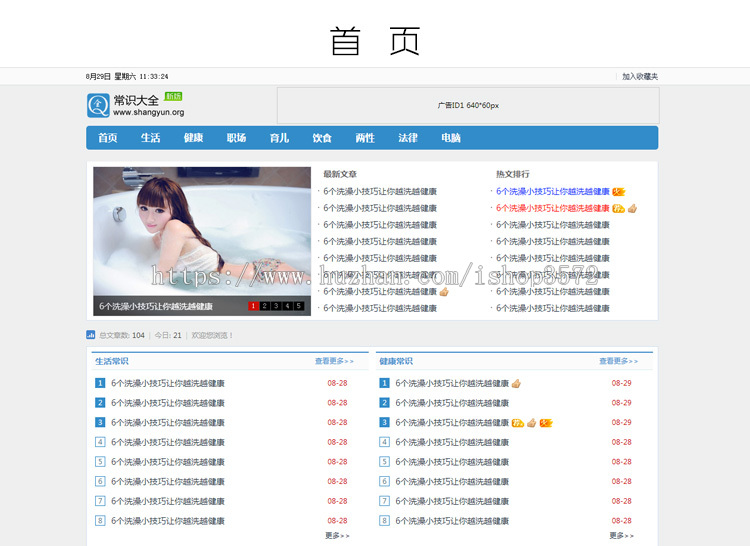Viewport: 750px width, 546px height.
Task: Open the 健康 navigation menu item
Action: coord(193,138)
